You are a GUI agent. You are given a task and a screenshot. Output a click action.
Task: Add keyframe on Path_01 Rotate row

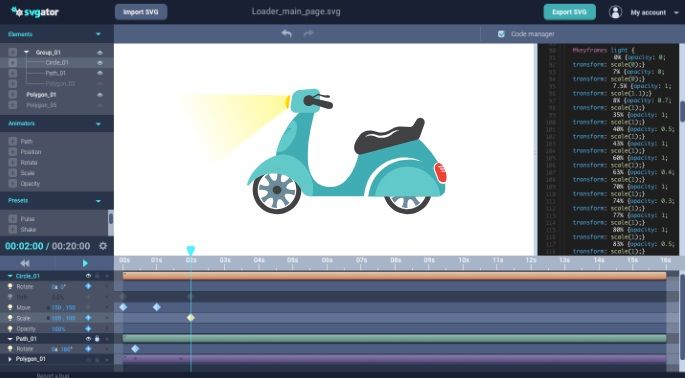click(88, 349)
